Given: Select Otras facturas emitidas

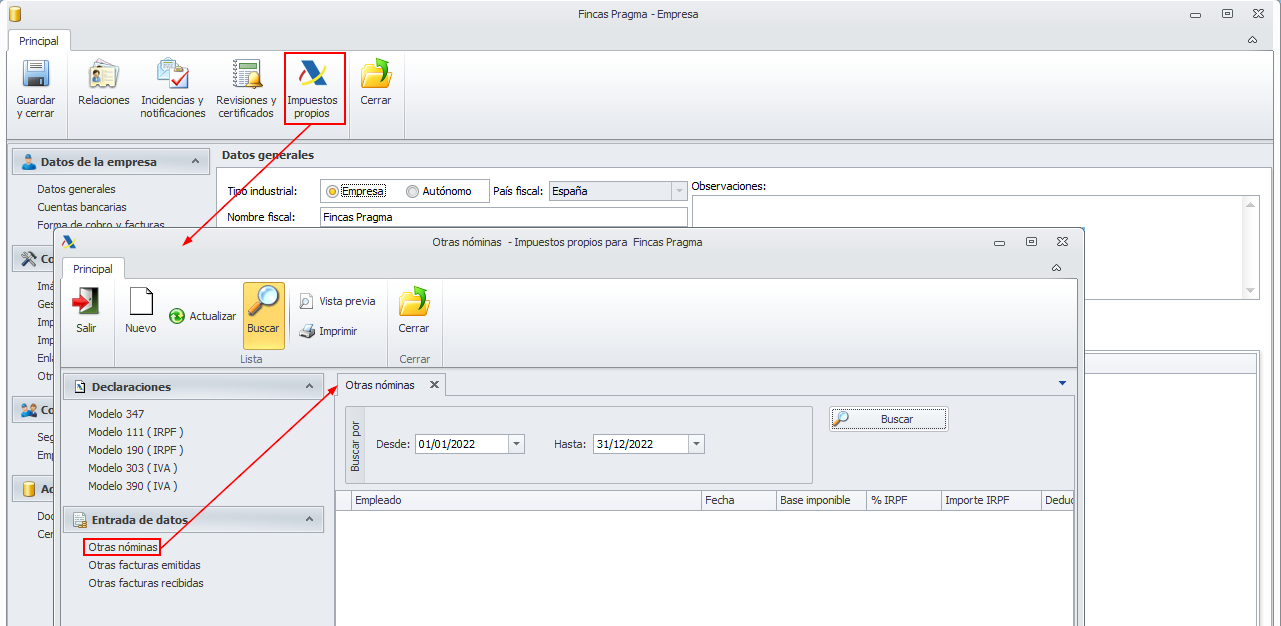Looking at the screenshot, I should pos(144,565).
